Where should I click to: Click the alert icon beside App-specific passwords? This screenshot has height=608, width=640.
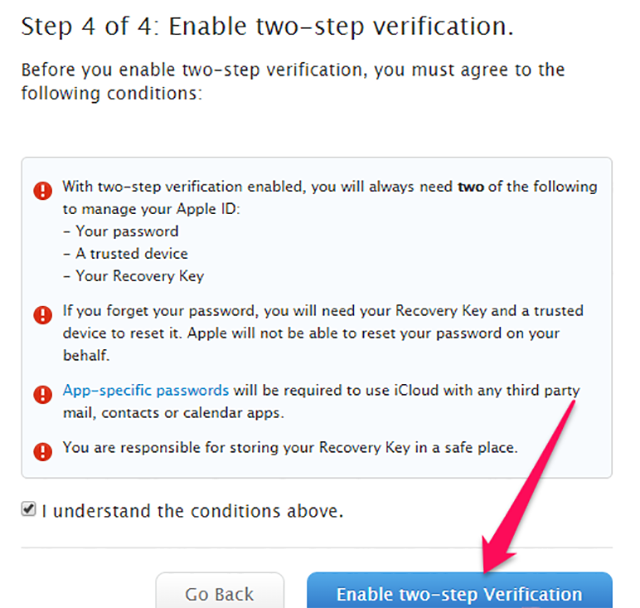click(x=42, y=394)
